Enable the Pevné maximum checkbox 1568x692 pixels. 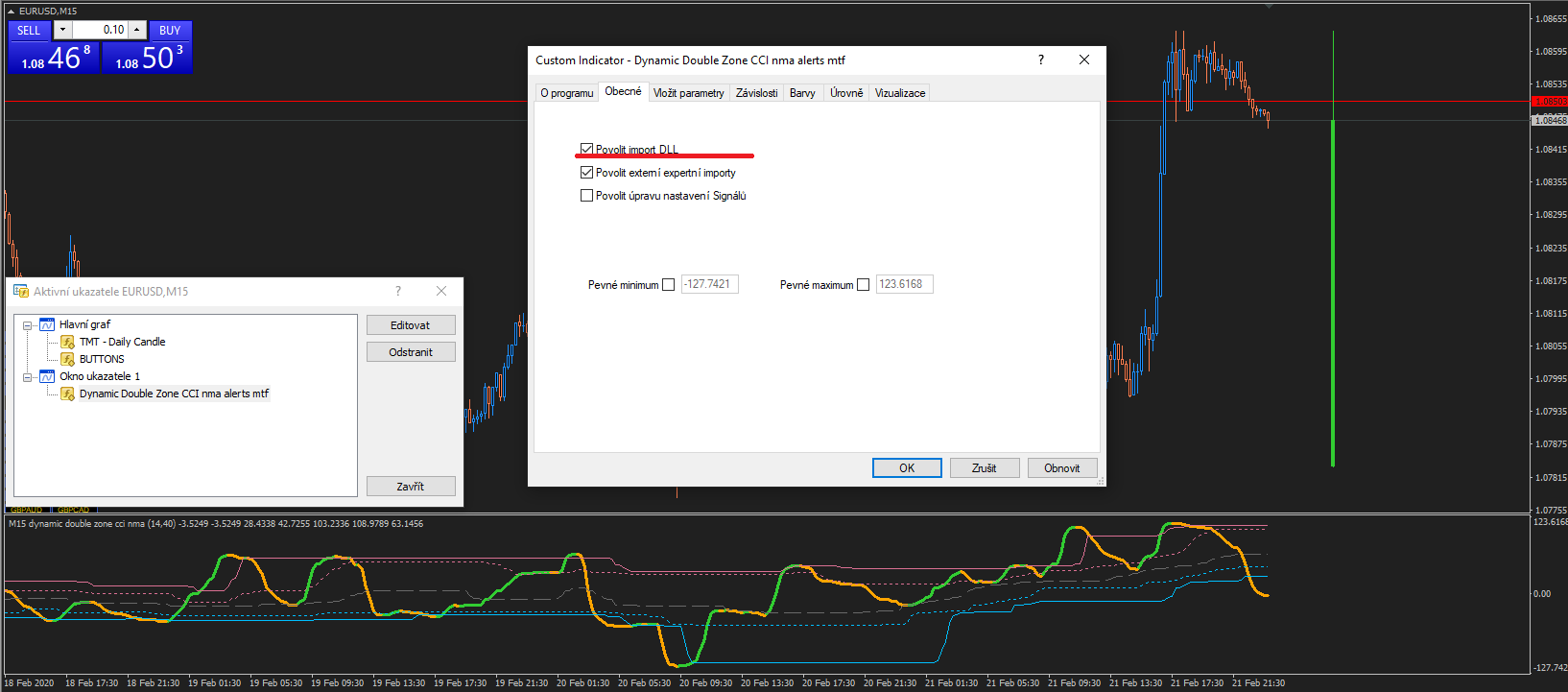[863, 285]
